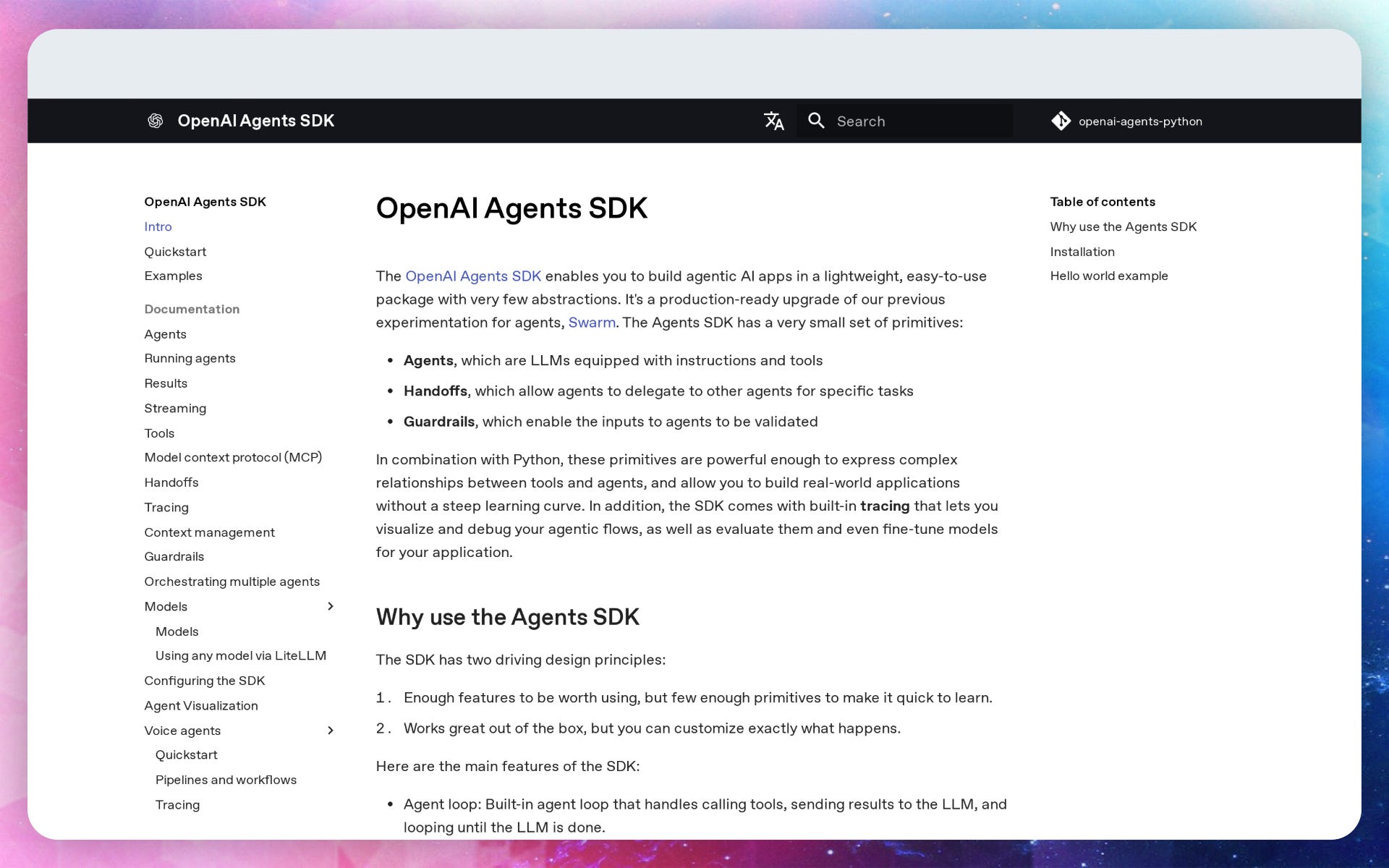Open the Examples page

(x=173, y=276)
